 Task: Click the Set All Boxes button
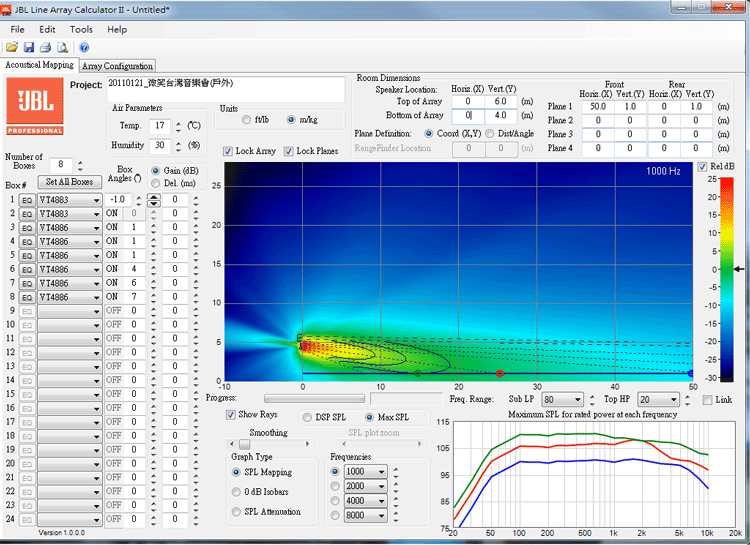[x=69, y=182]
